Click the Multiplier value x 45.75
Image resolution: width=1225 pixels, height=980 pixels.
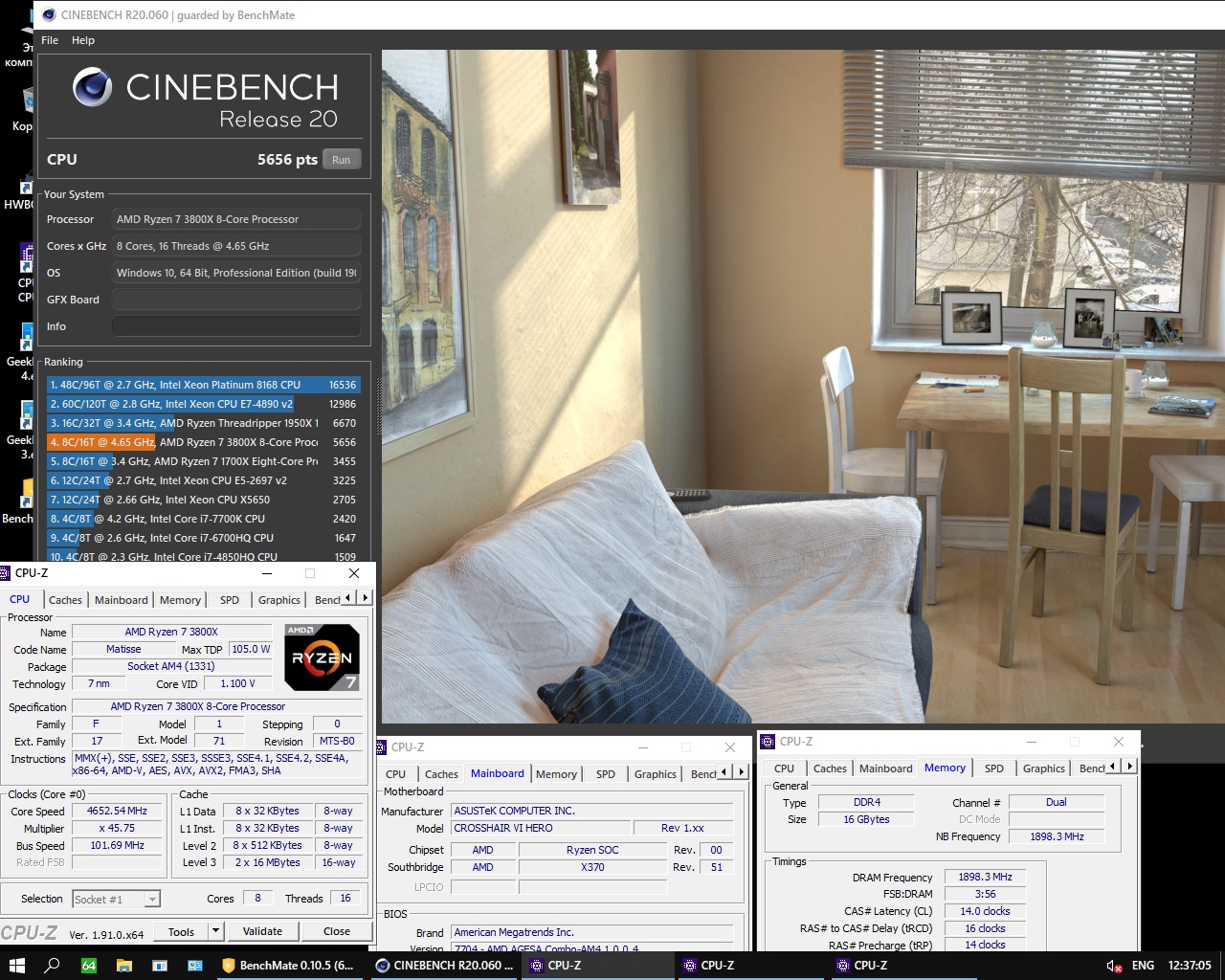pyautogui.click(x=117, y=828)
